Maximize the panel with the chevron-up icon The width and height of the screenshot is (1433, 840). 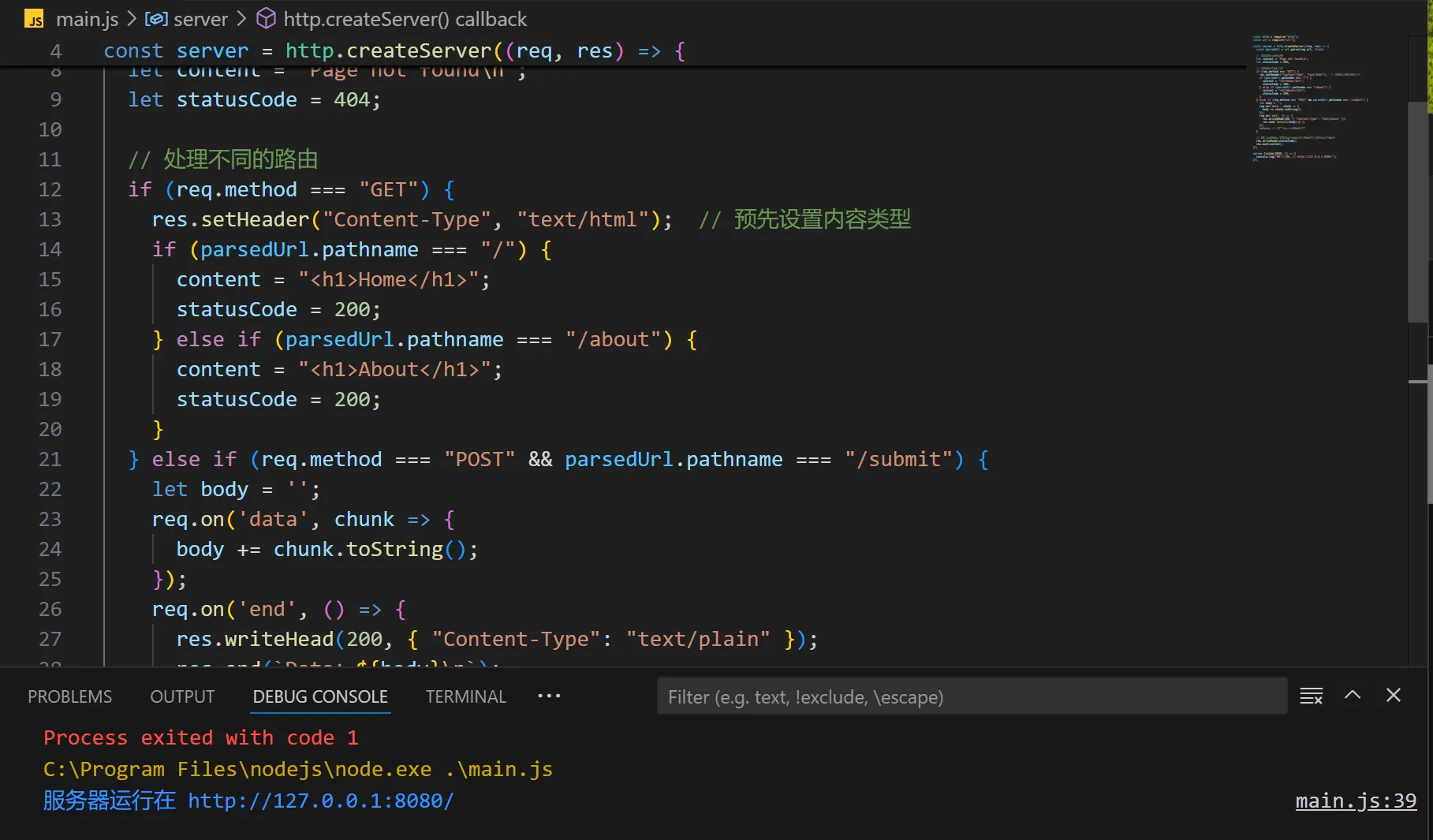click(x=1353, y=696)
